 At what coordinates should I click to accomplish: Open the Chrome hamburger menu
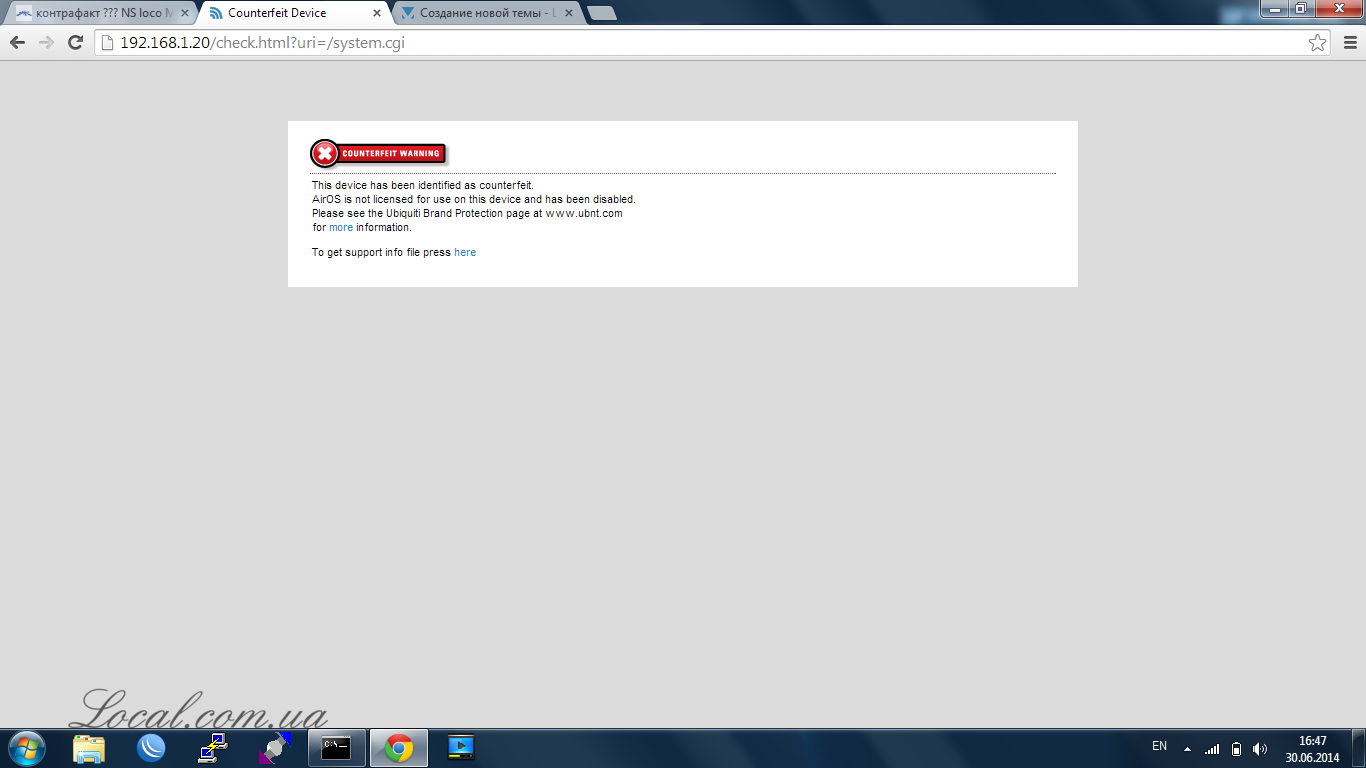pos(1349,42)
